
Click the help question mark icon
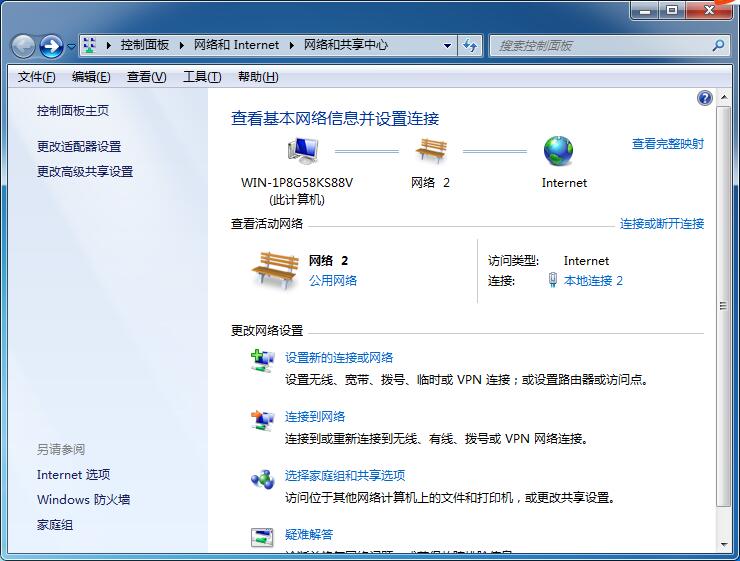point(705,98)
